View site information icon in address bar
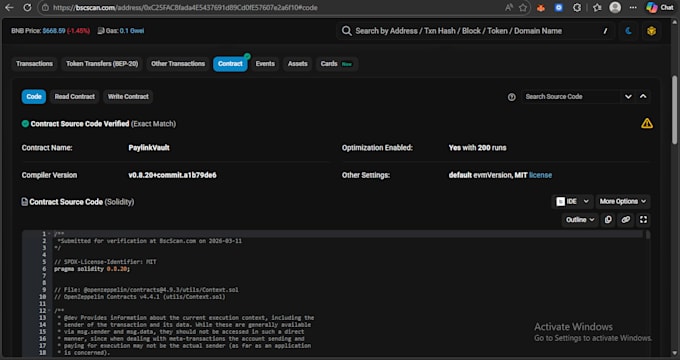680x360 pixels. coord(45,7)
